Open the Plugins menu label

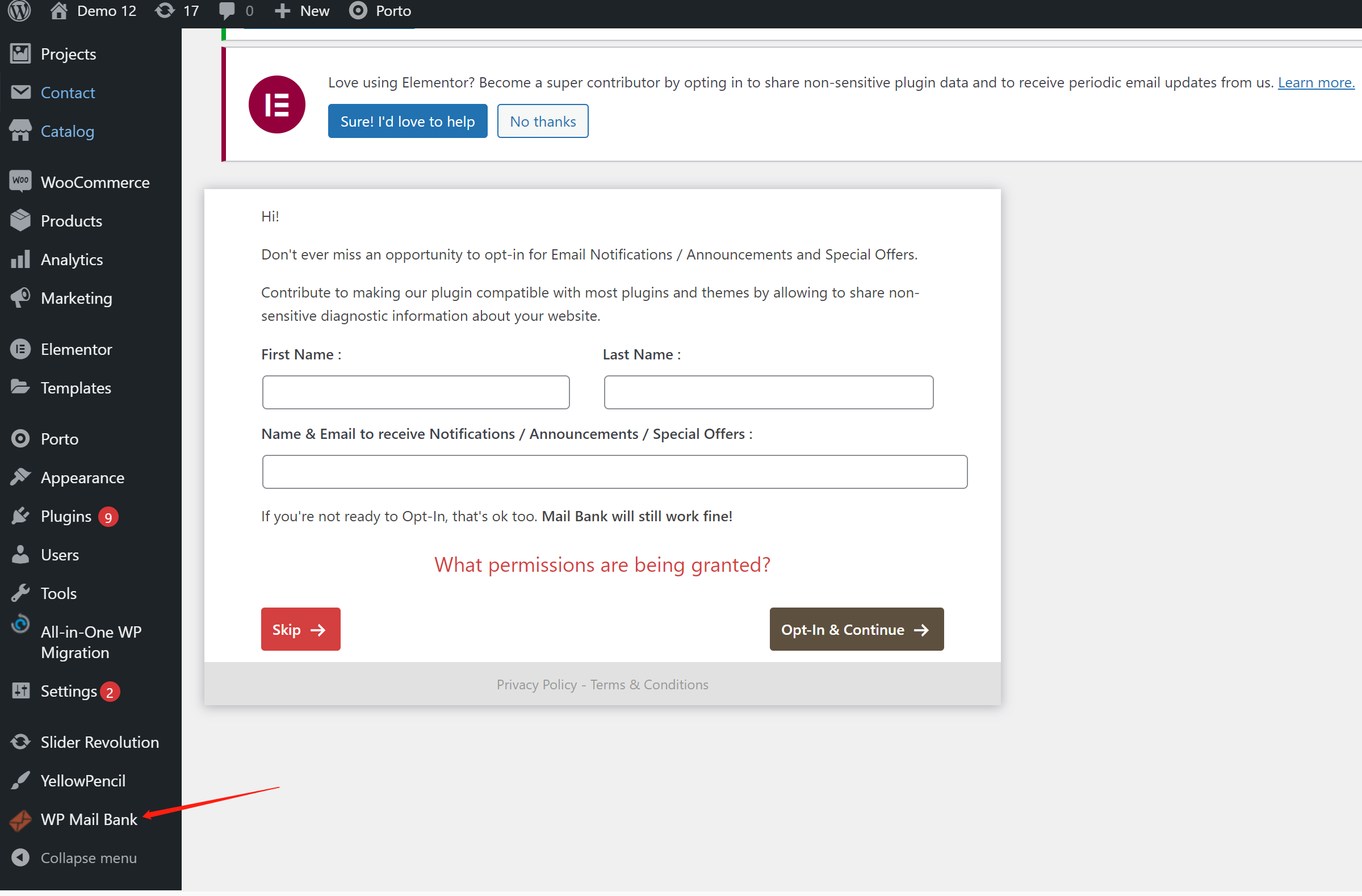[x=66, y=516]
